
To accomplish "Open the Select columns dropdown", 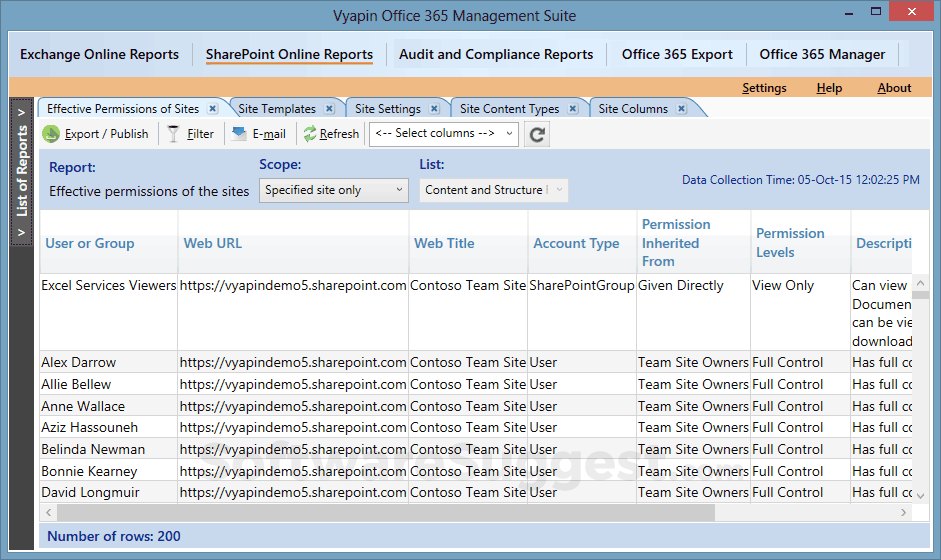I will coord(444,134).
